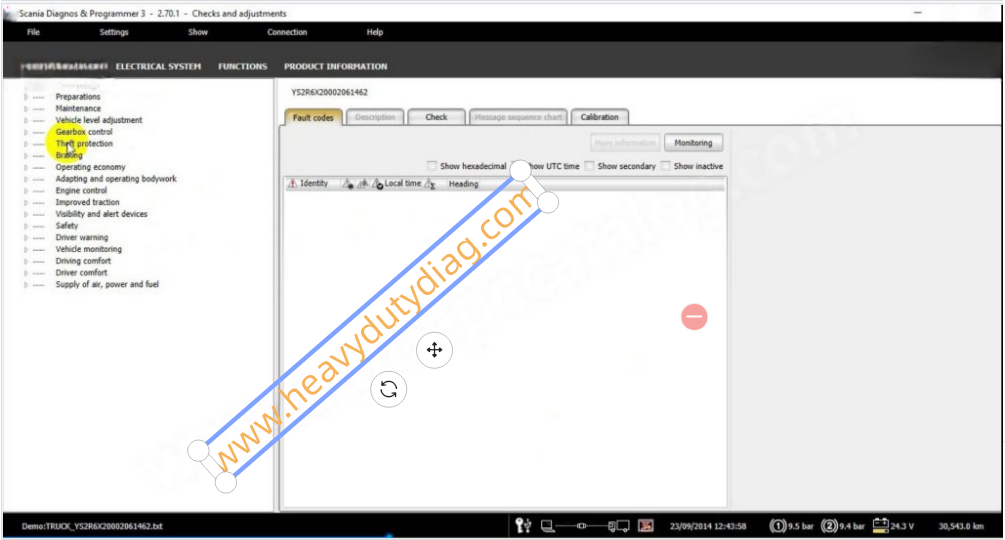Enable Show inactive checkbox
Viewport: 1005px width, 540px height.
[665, 166]
